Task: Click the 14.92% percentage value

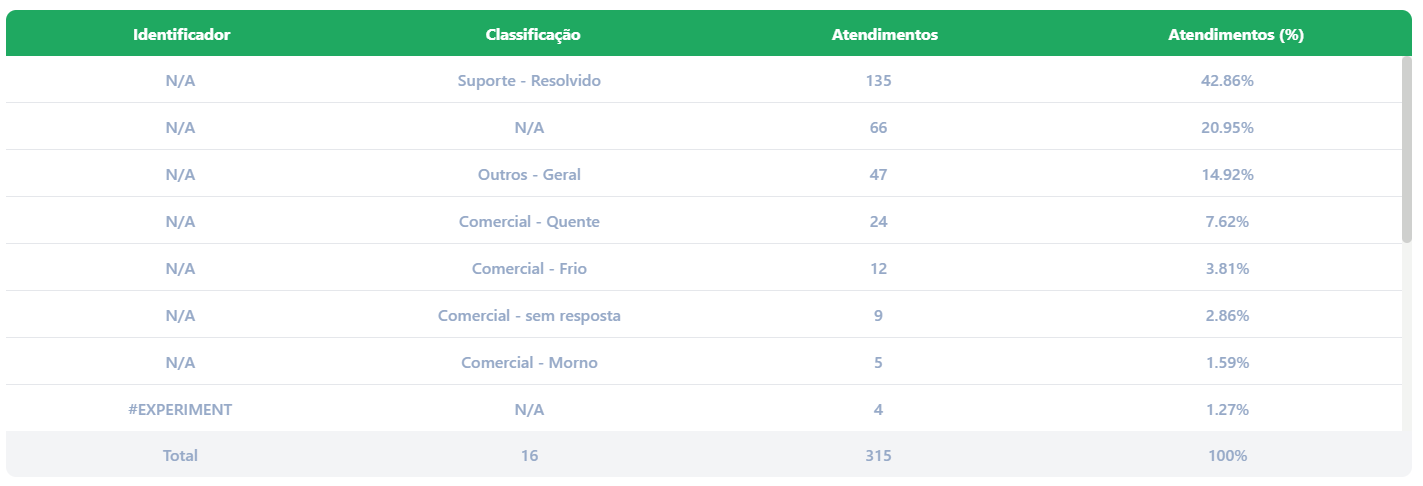Action: [1227, 174]
